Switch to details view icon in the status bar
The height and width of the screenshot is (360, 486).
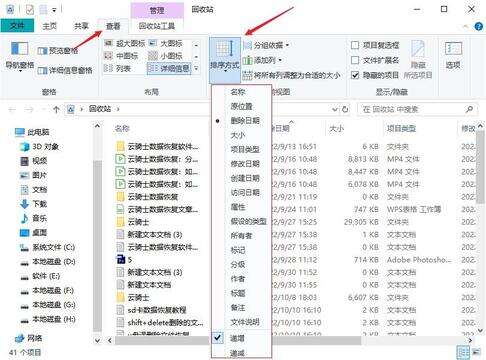click(x=463, y=352)
